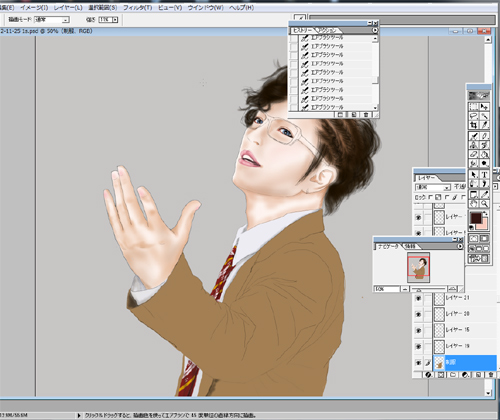Image resolution: width=500 pixels, height=420 pixels.
Task: Open painting mode dropdown in options bar
Action: pyautogui.click(x=66, y=20)
